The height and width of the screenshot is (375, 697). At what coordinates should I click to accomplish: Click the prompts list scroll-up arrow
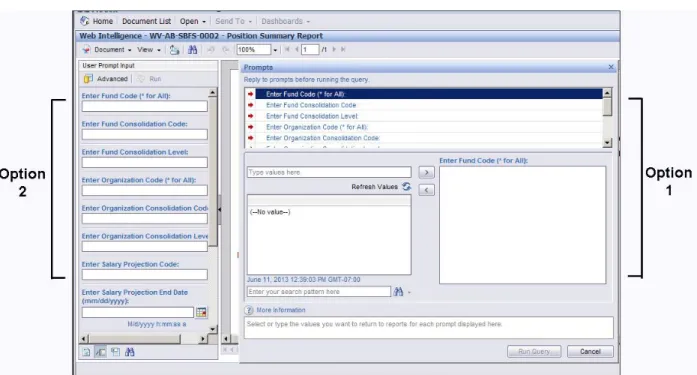(x=607, y=93)
